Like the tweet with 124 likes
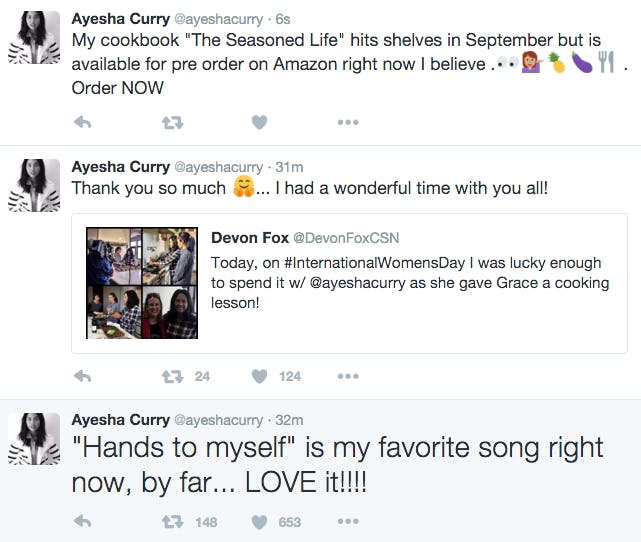The width and height of the screenshot is (641, 542). [x=259, y=377]
